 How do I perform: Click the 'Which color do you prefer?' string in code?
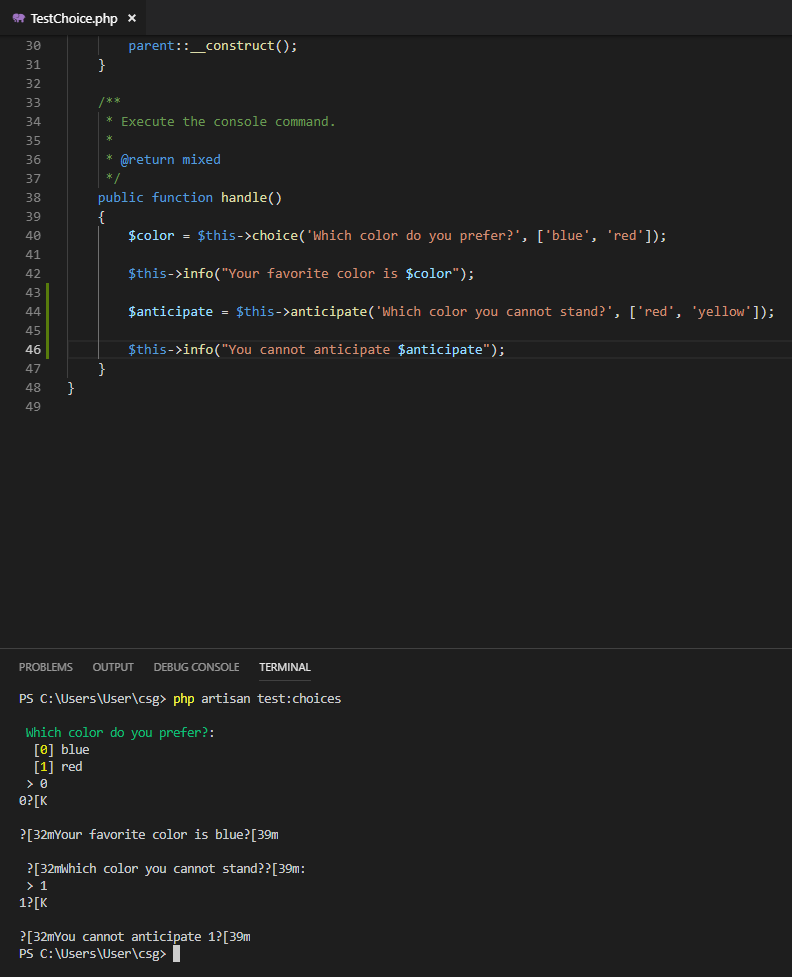point(413,236)
